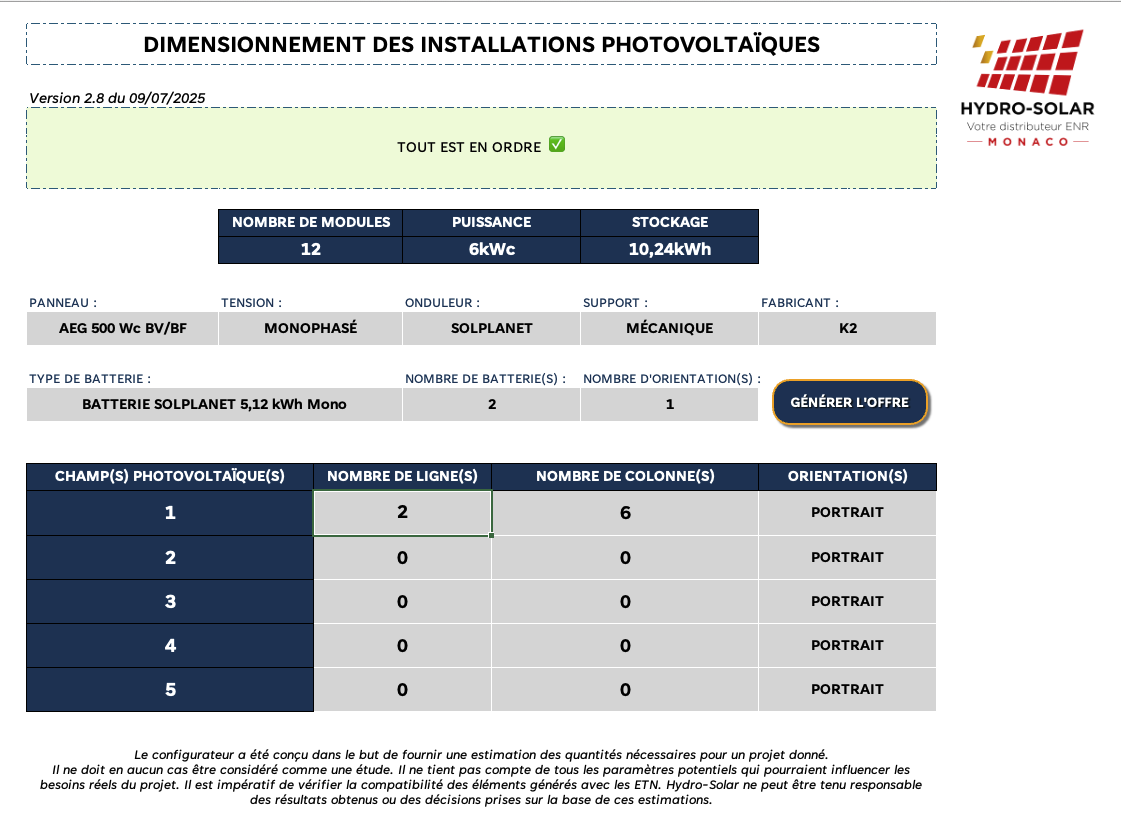This screenshot has height=838, width=1121.
Task: Select colonnes cell for champ 2
Action: point(625,558)
